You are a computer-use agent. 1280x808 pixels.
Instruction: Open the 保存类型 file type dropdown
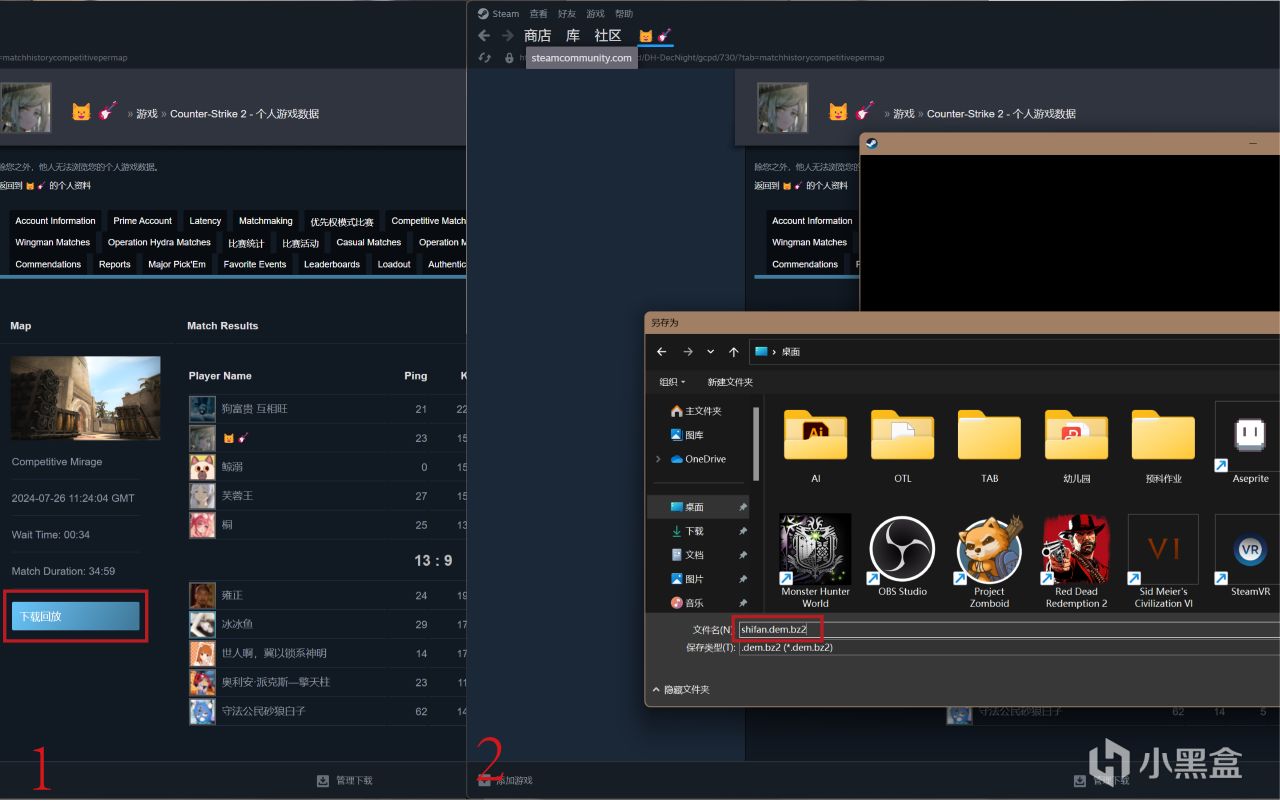pyautogui.click(x=1009, y=647)
